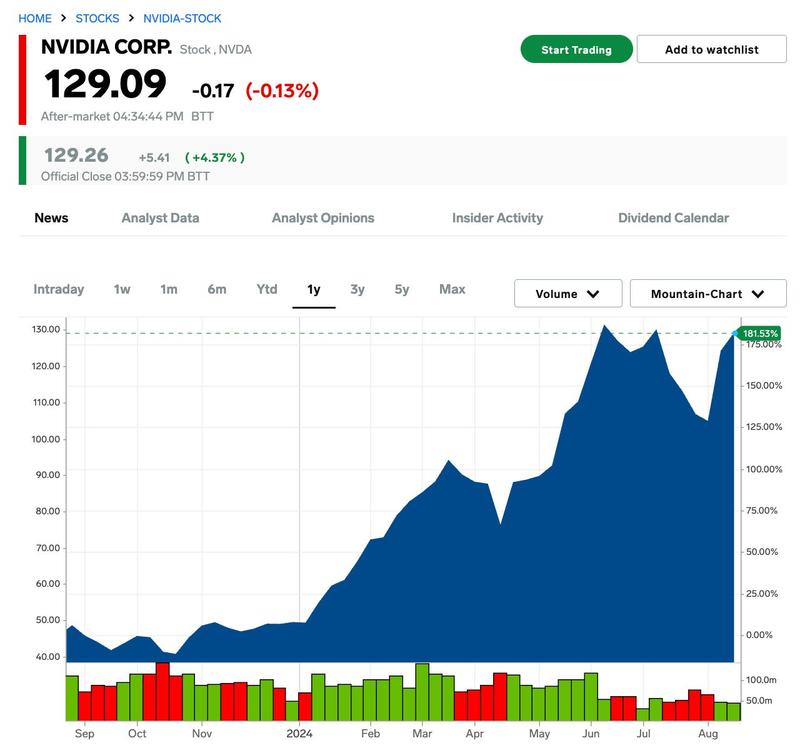
Task: Open the Volume indicator dropdown
Action: click(568, 294)
